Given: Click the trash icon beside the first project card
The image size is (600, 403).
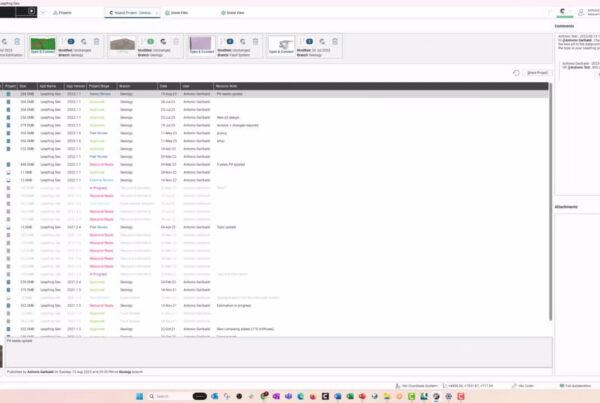Looking at the screenshot, I should pos(16,41).
